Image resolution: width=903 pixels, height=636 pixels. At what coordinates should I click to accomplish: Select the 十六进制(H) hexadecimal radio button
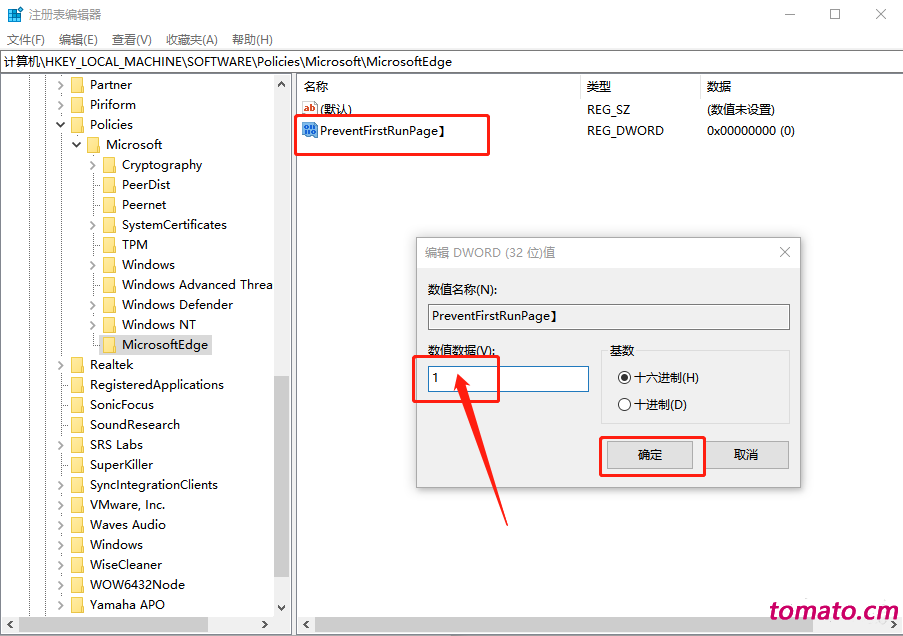pyautogui.click(x=624, y=378)
